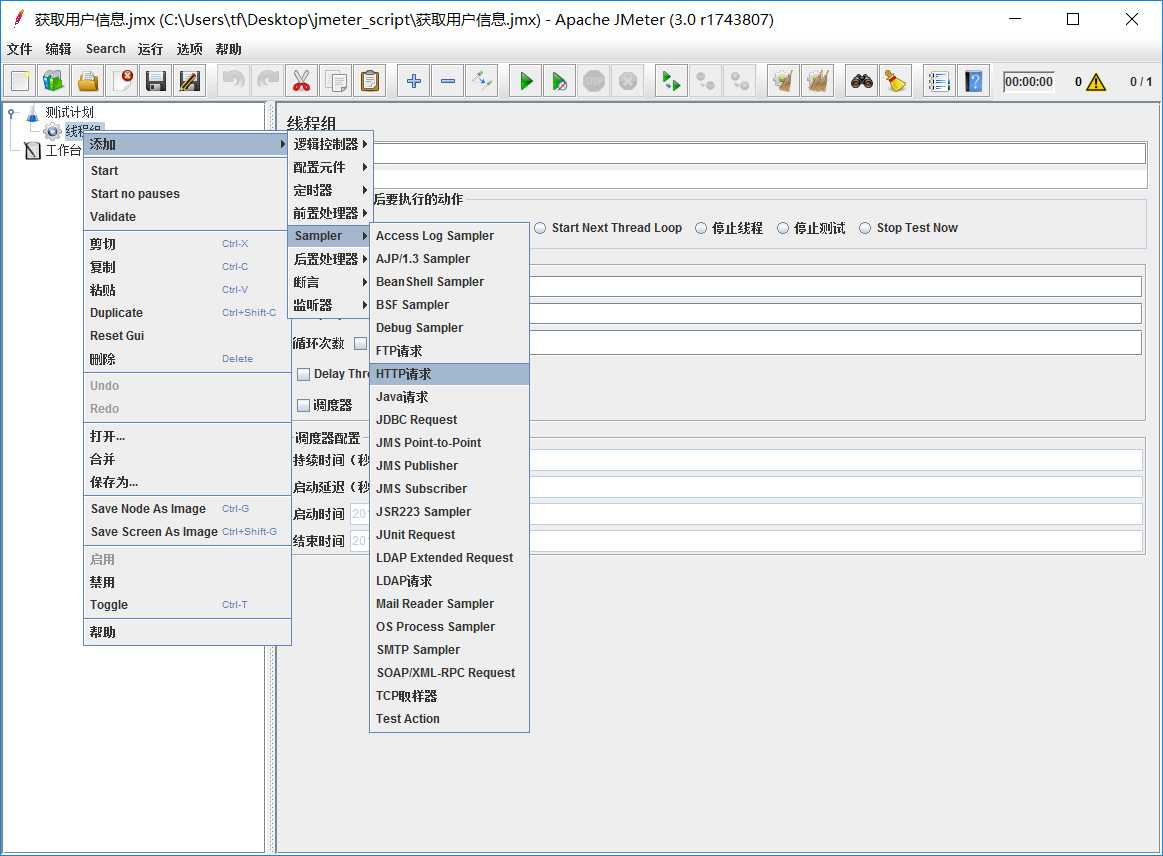Save the test plan with floppy icon

[156, 81]
